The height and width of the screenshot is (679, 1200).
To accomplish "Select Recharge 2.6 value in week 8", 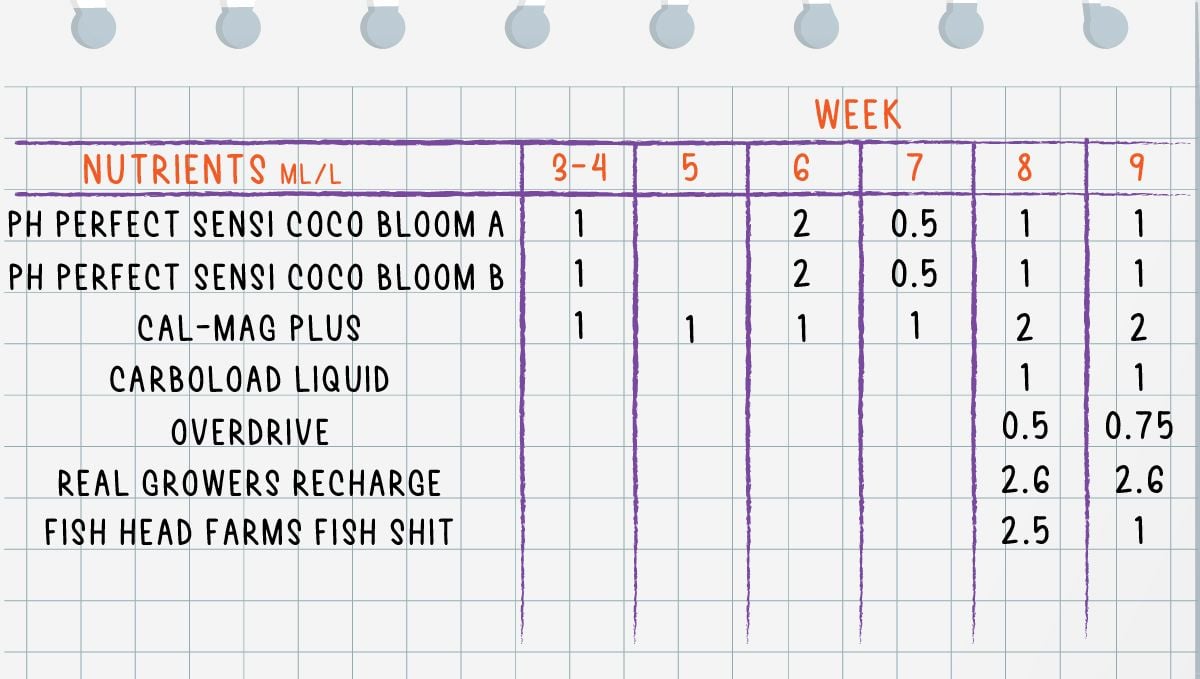I will coord(1025,482).
